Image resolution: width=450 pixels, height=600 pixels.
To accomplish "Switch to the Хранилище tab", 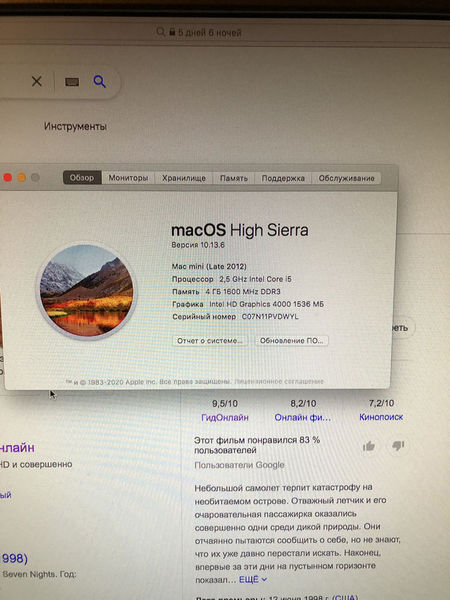I will tap(184, 178).
